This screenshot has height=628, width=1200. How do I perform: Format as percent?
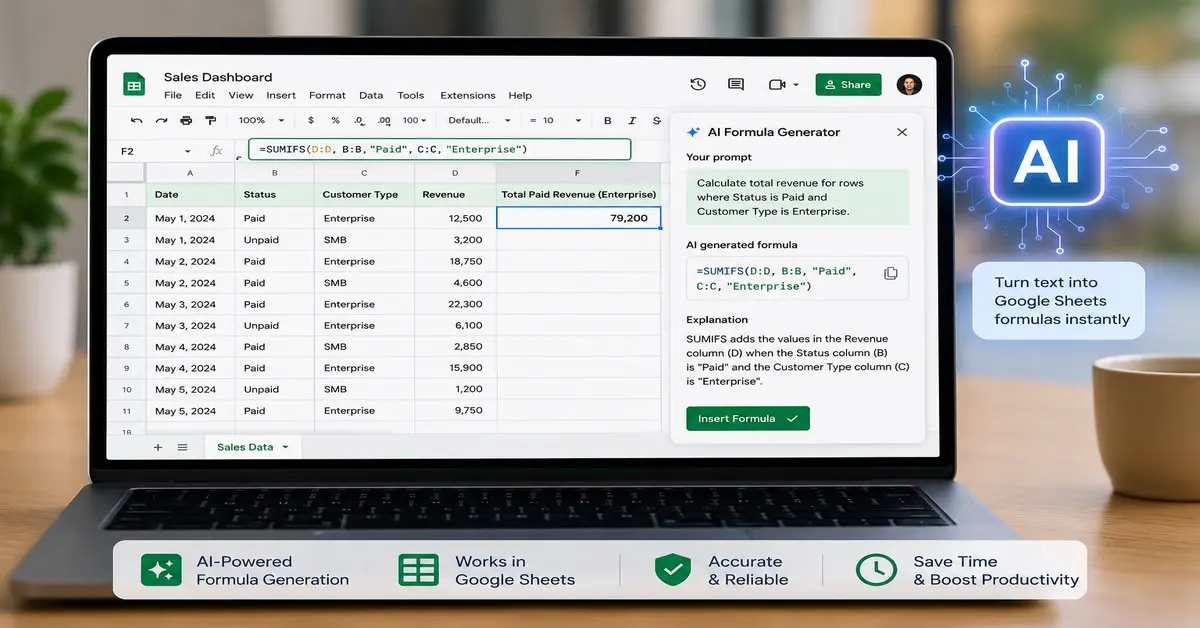tap(335, 121)
